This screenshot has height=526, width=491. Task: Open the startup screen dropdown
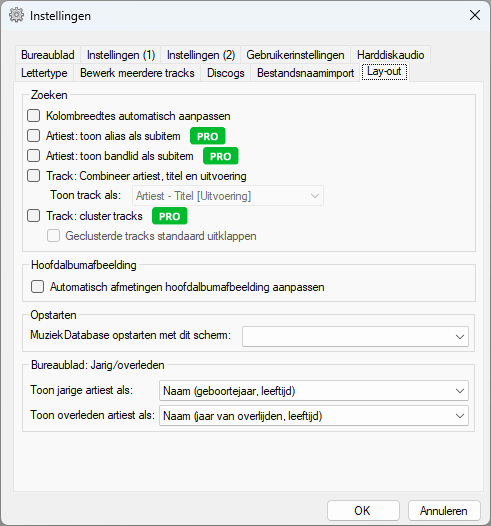356,336
